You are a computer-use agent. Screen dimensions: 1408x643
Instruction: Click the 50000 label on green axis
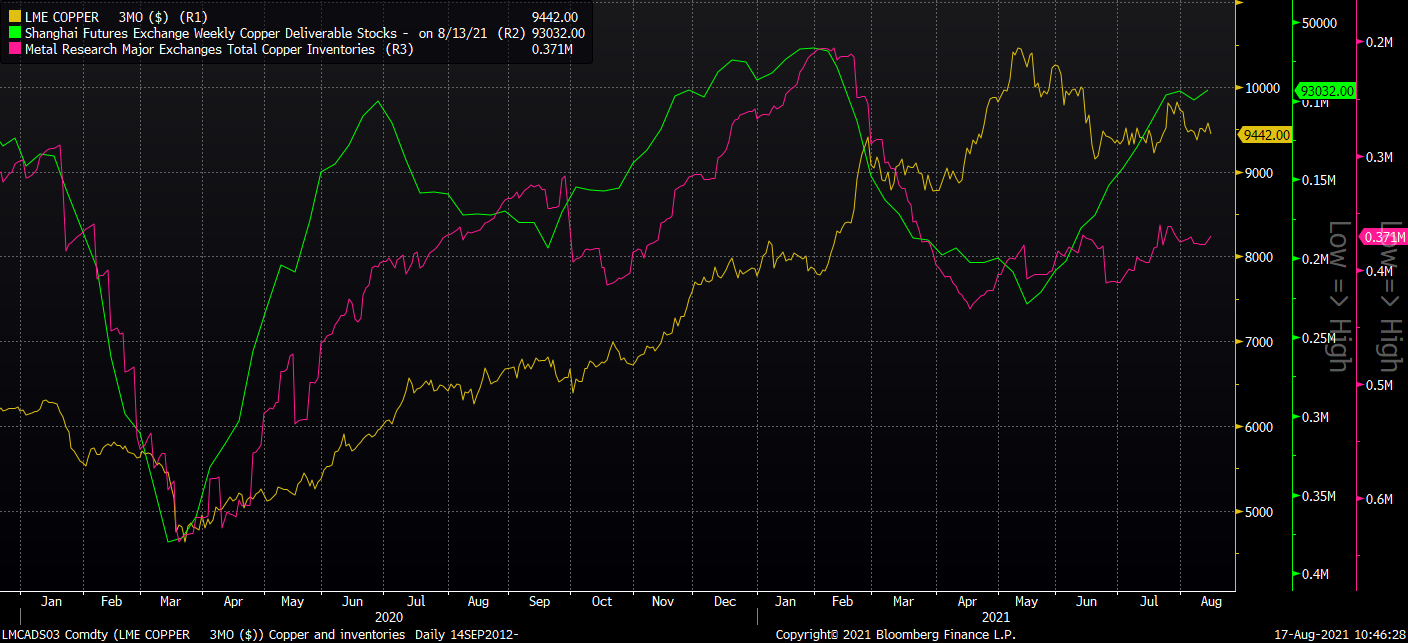pos(1319,23)
